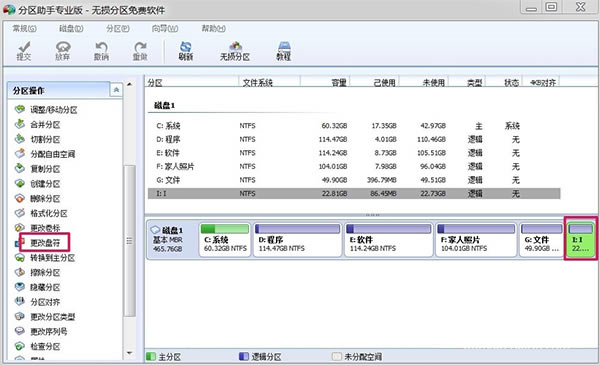Image resolution: width=600 pixels, height=366 pixels.
Task: Click the sidebar scrollbar up arrow
Action: [129, 84]
